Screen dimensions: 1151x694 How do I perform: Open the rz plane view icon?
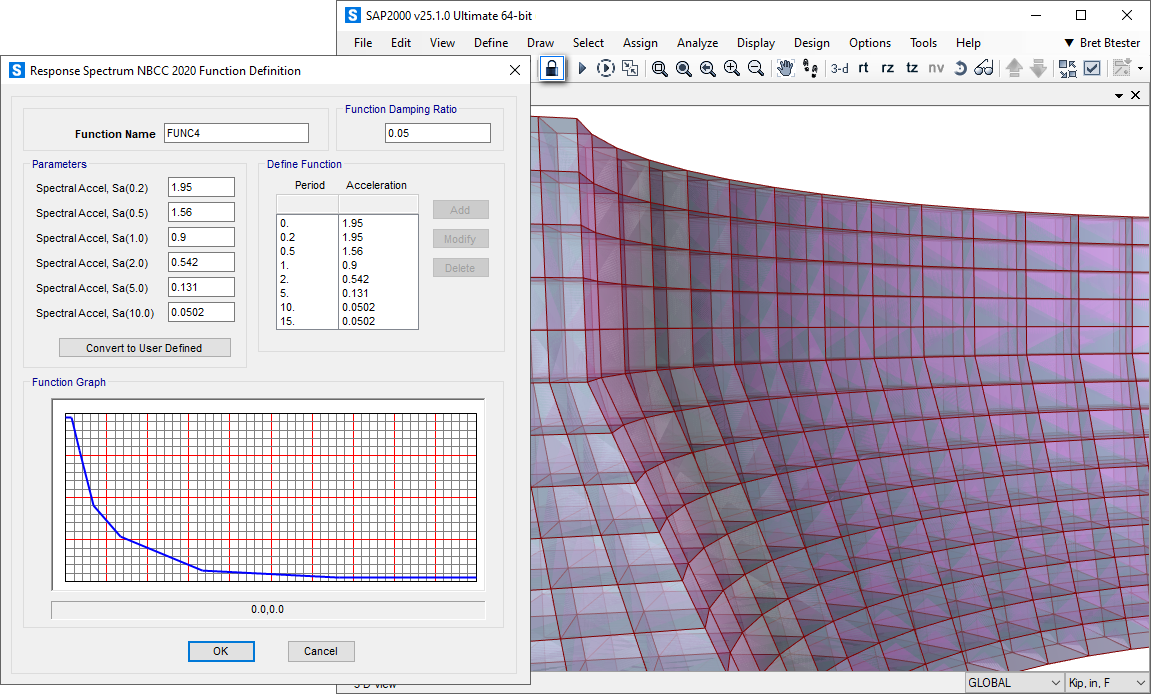click(x=887, y=67)
